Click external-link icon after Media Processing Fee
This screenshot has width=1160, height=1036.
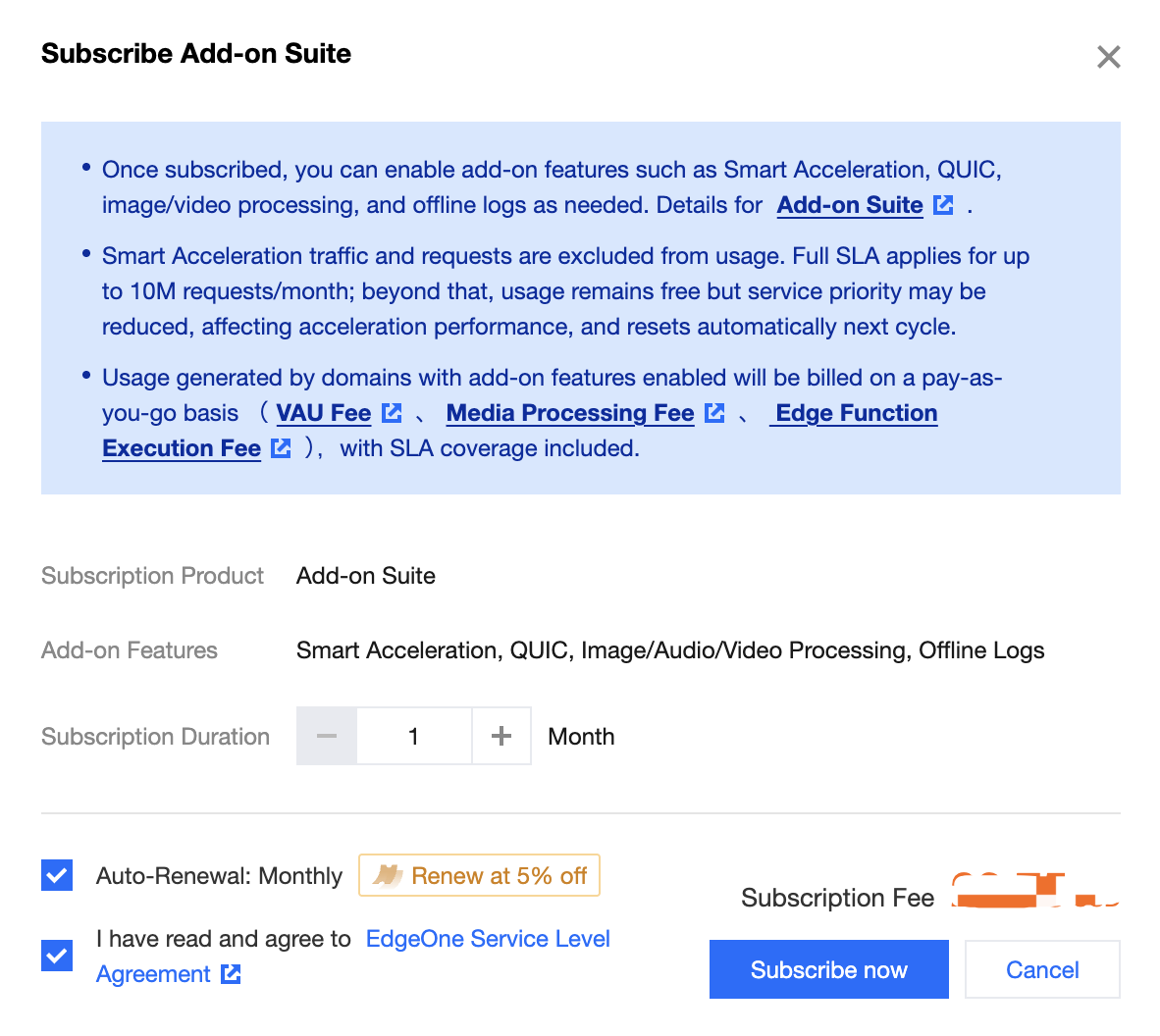click(714, 413)
